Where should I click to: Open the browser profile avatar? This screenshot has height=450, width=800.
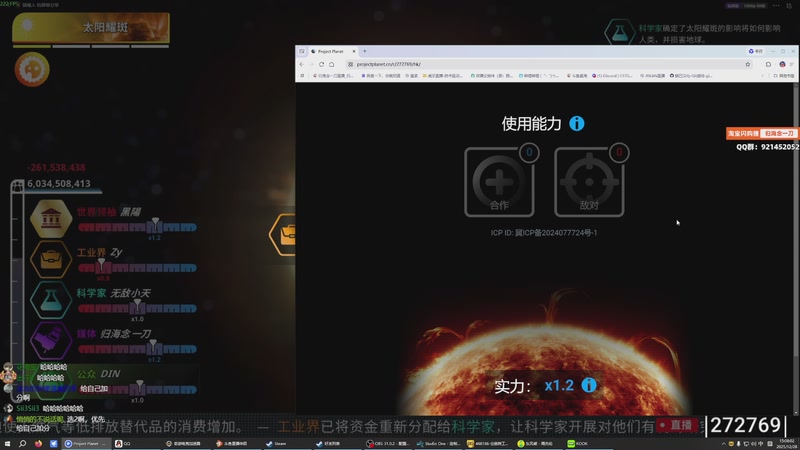(x=782, y=64)
